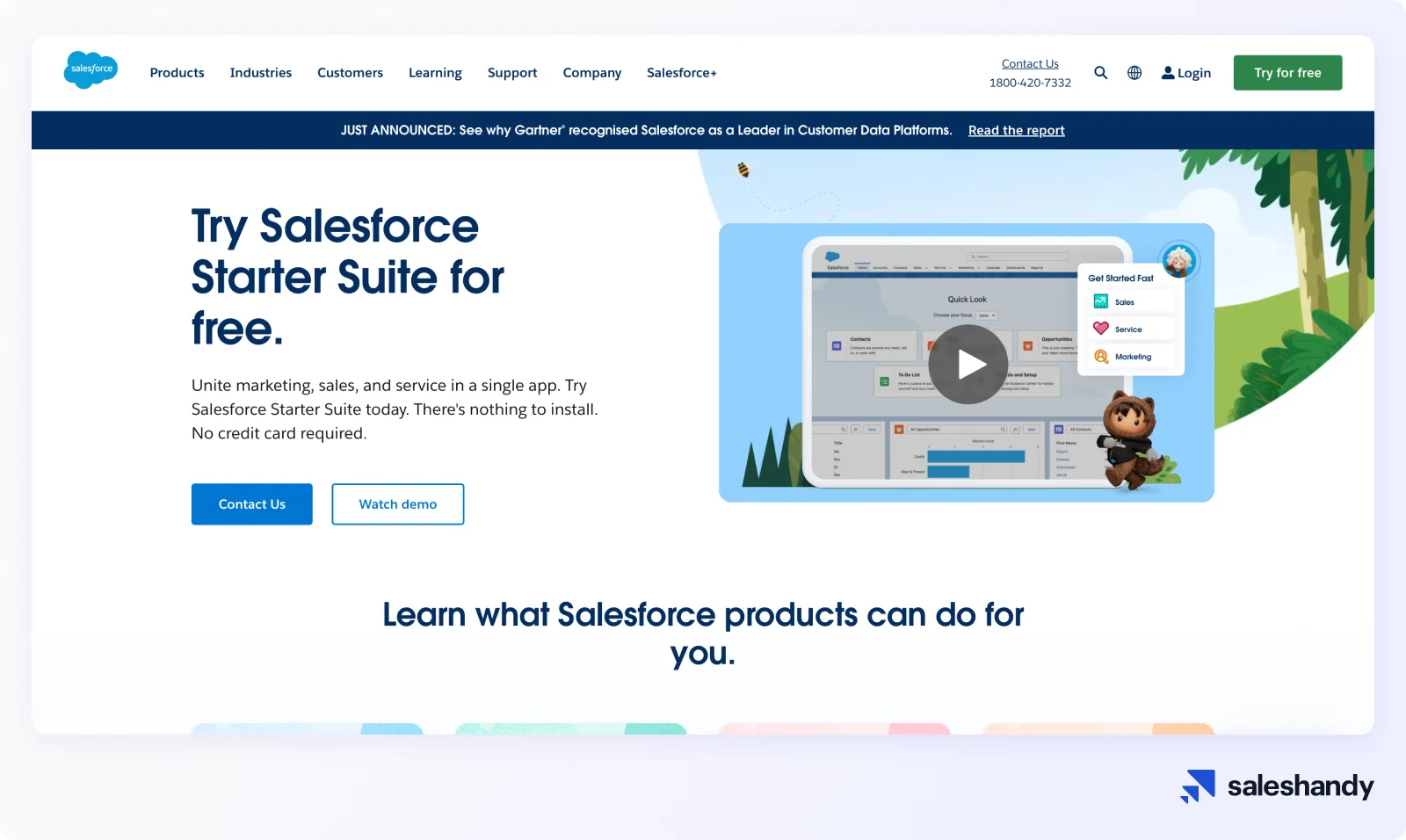Click the Service heart icon
The image size is (1406, 840).
(x=1101, y=329)
